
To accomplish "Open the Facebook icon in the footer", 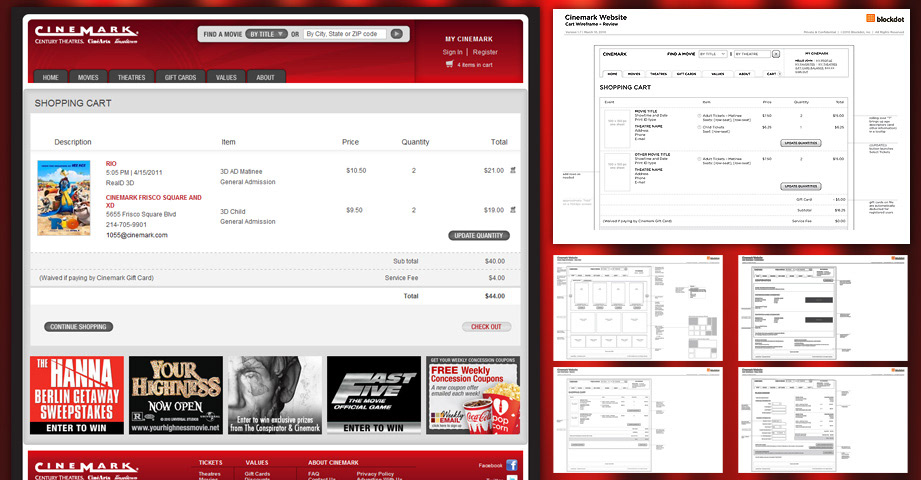I will tap(512, 465).
